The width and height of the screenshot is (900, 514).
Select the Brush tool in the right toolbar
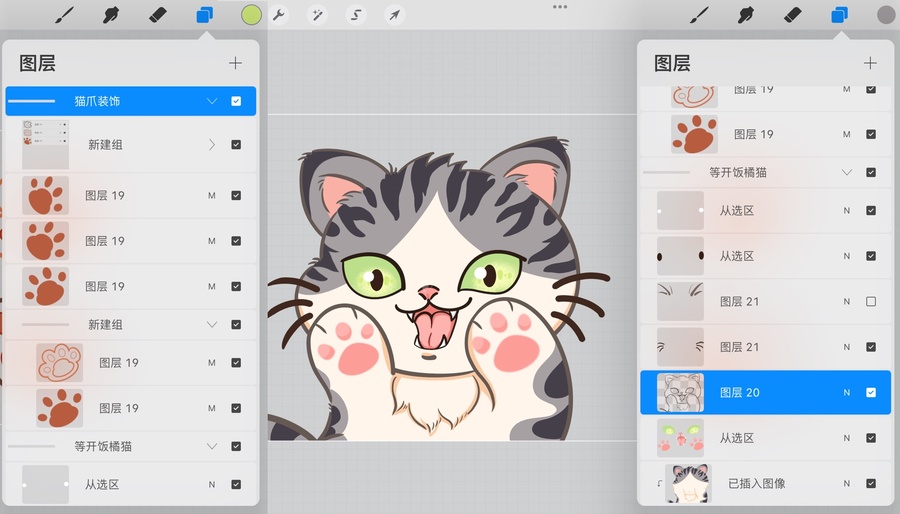coord(699,15)
